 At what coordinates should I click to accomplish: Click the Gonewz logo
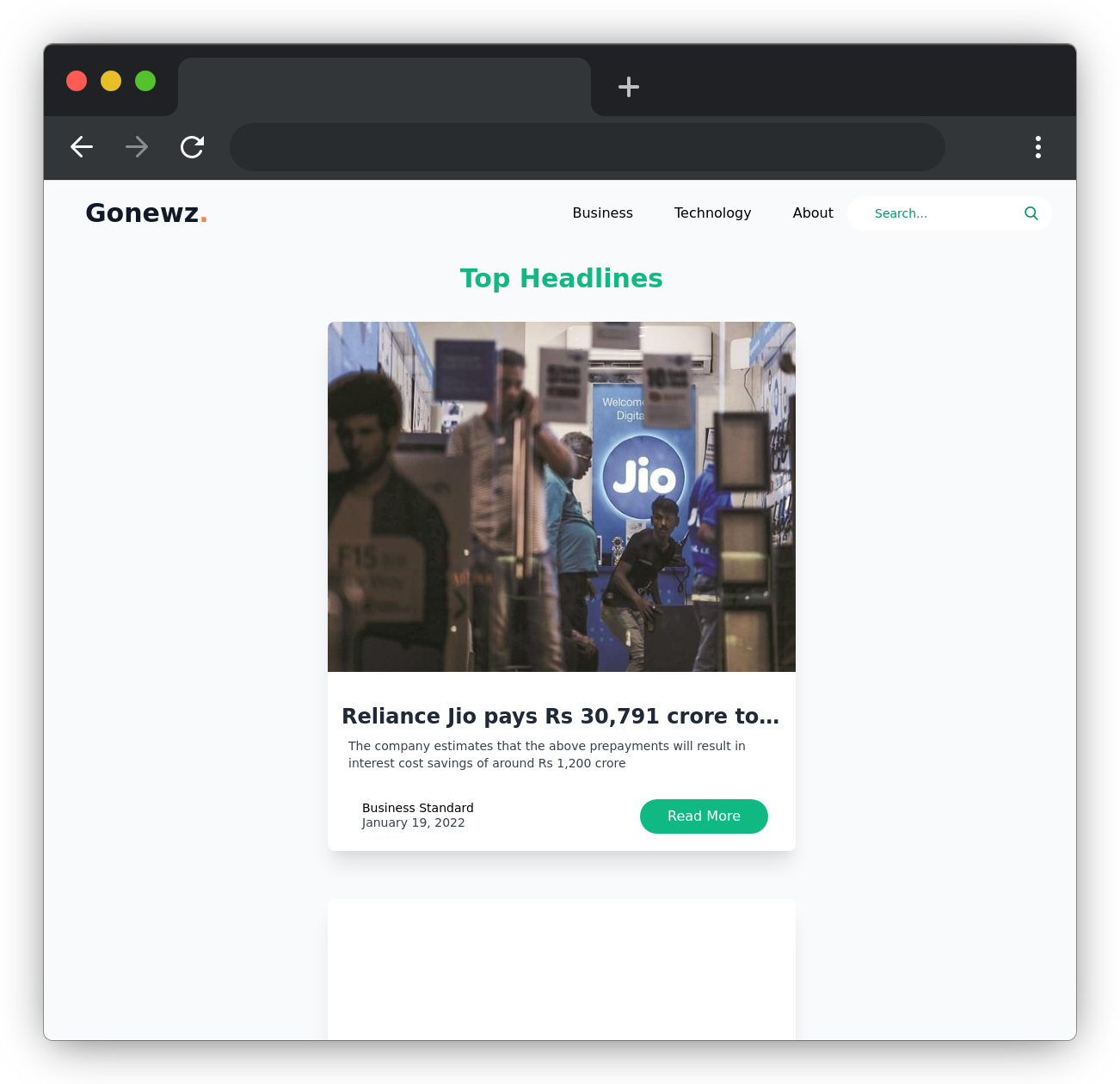[146, 212]
